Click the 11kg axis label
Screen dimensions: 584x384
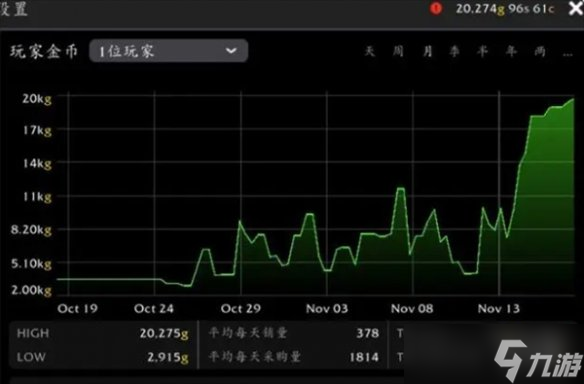tap(37, 196)
